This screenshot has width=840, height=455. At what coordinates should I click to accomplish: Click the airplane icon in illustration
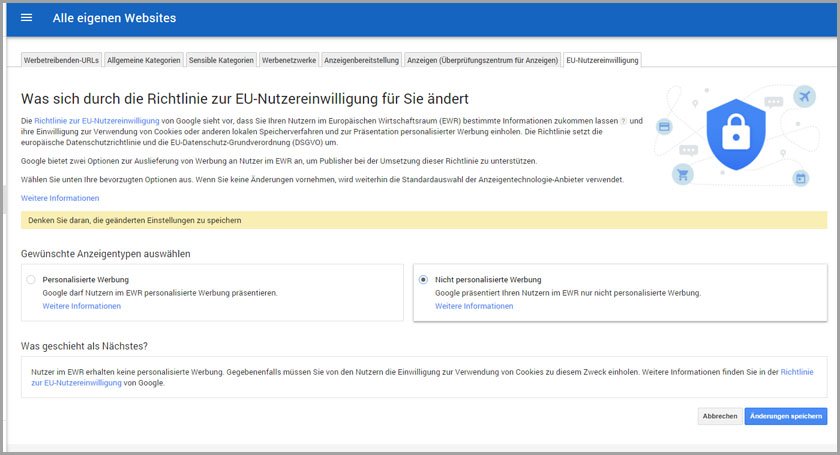point(802,96)
